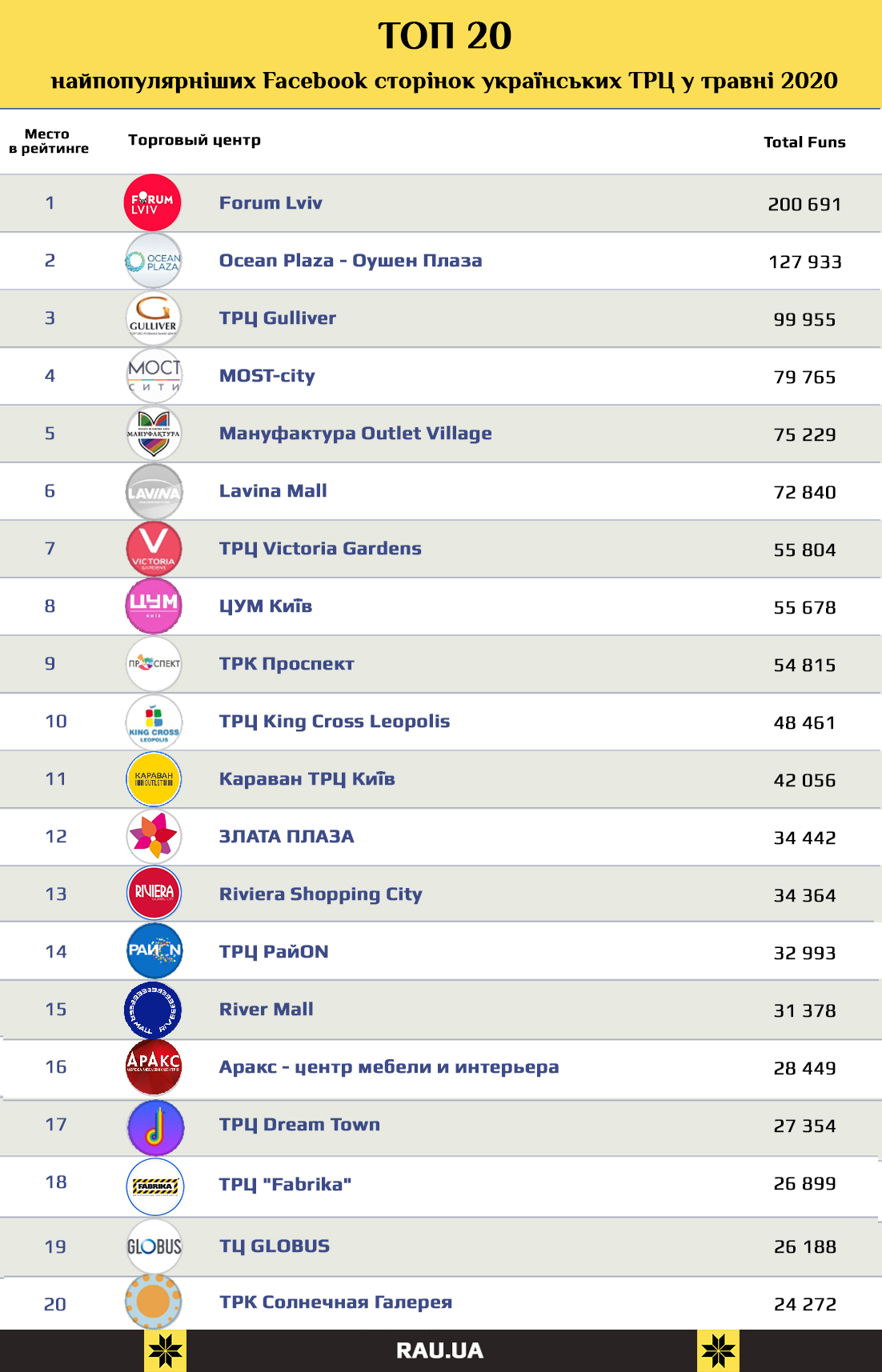Select the Мануфактура Outlet Village name

tap(355, 434)
